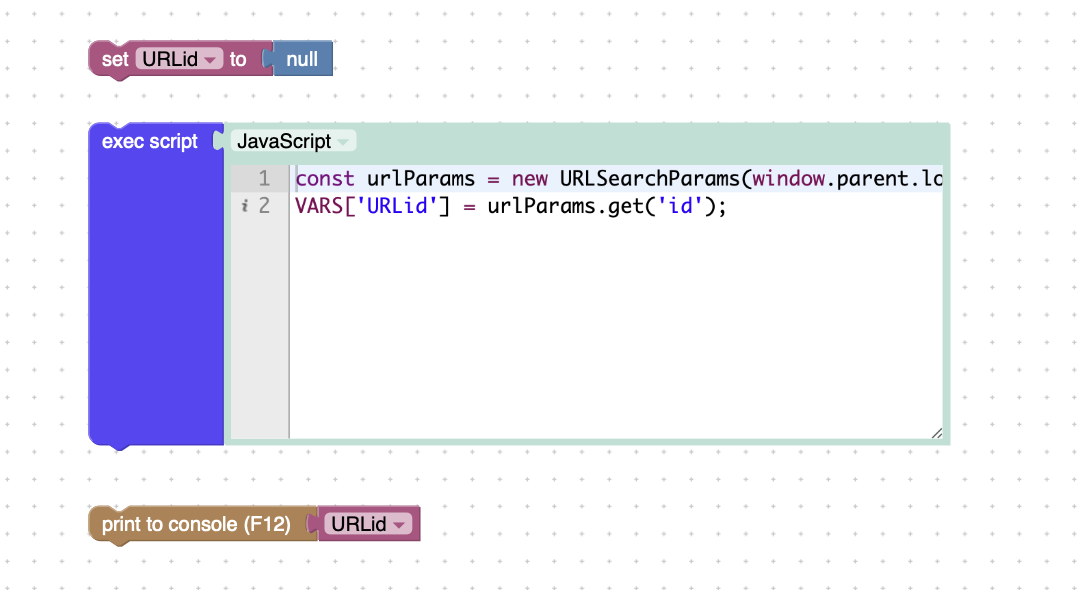Open the JavaScript language dropdown

pyautogui.click(x=293, y=141)
